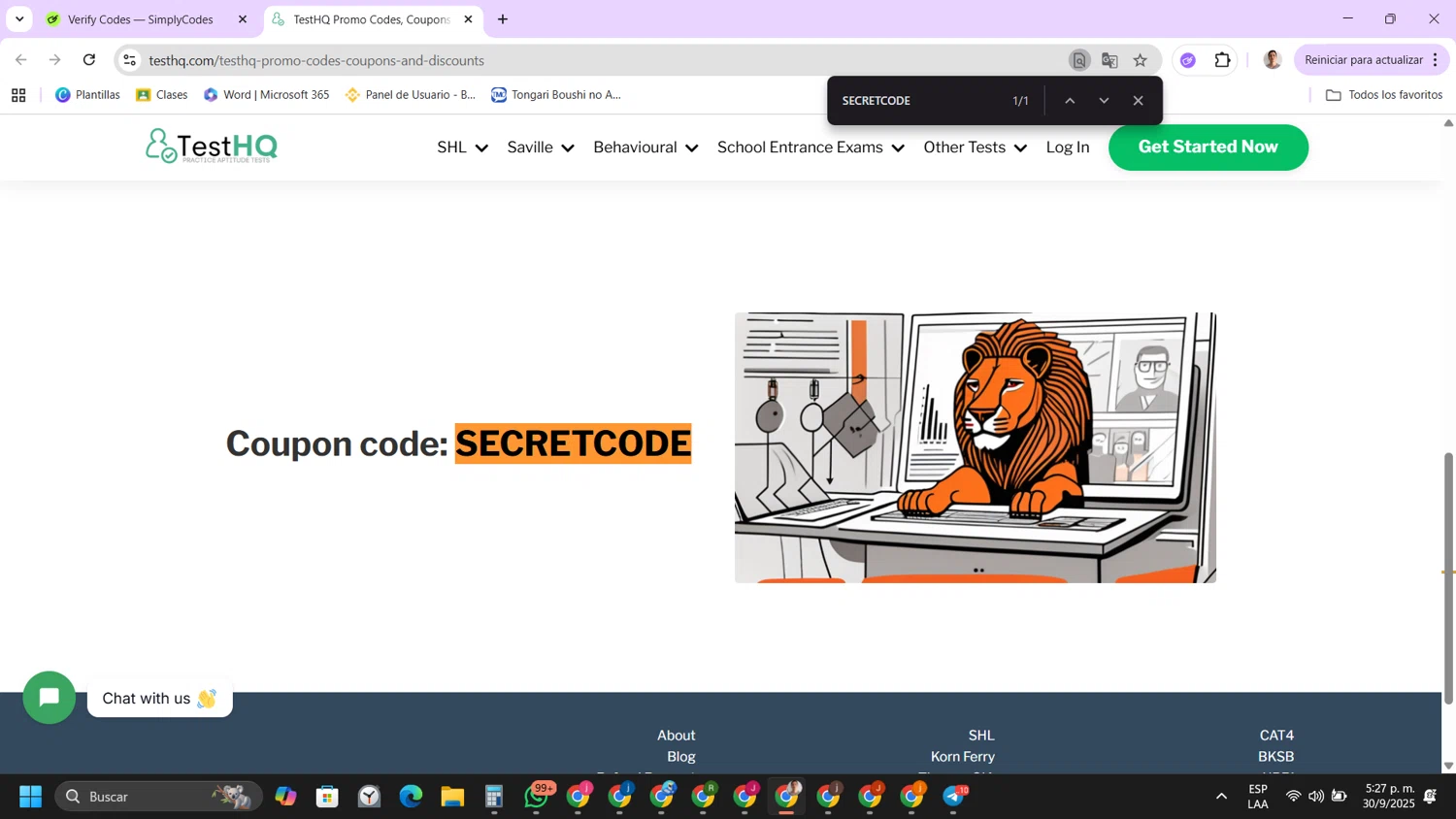Open the CAT4 footer link

pyautogui.click(x=1276, y=736)
